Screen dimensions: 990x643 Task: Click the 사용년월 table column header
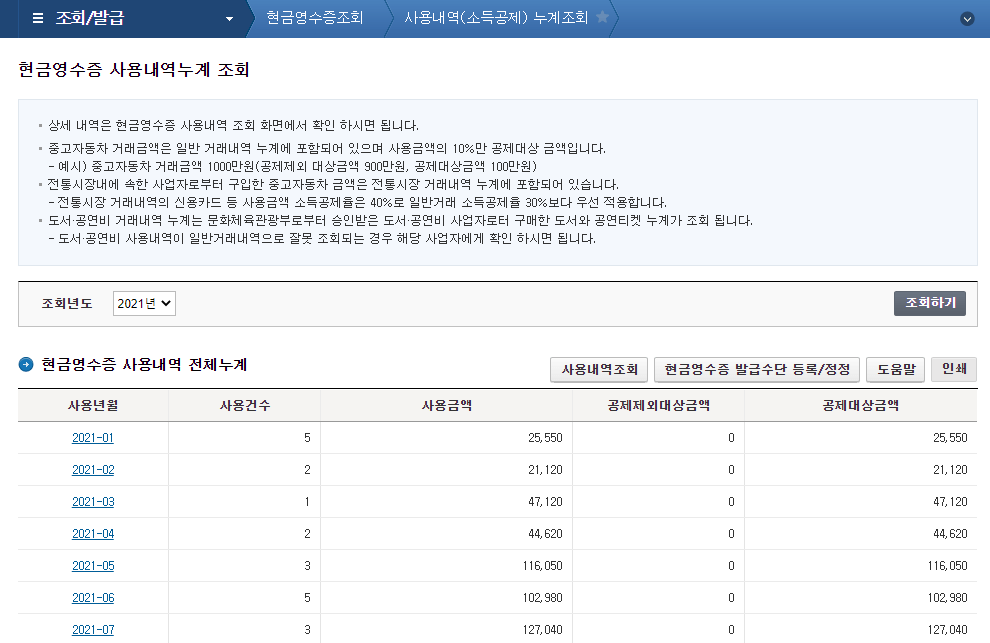pyautogui.click(x=92, y=404)
